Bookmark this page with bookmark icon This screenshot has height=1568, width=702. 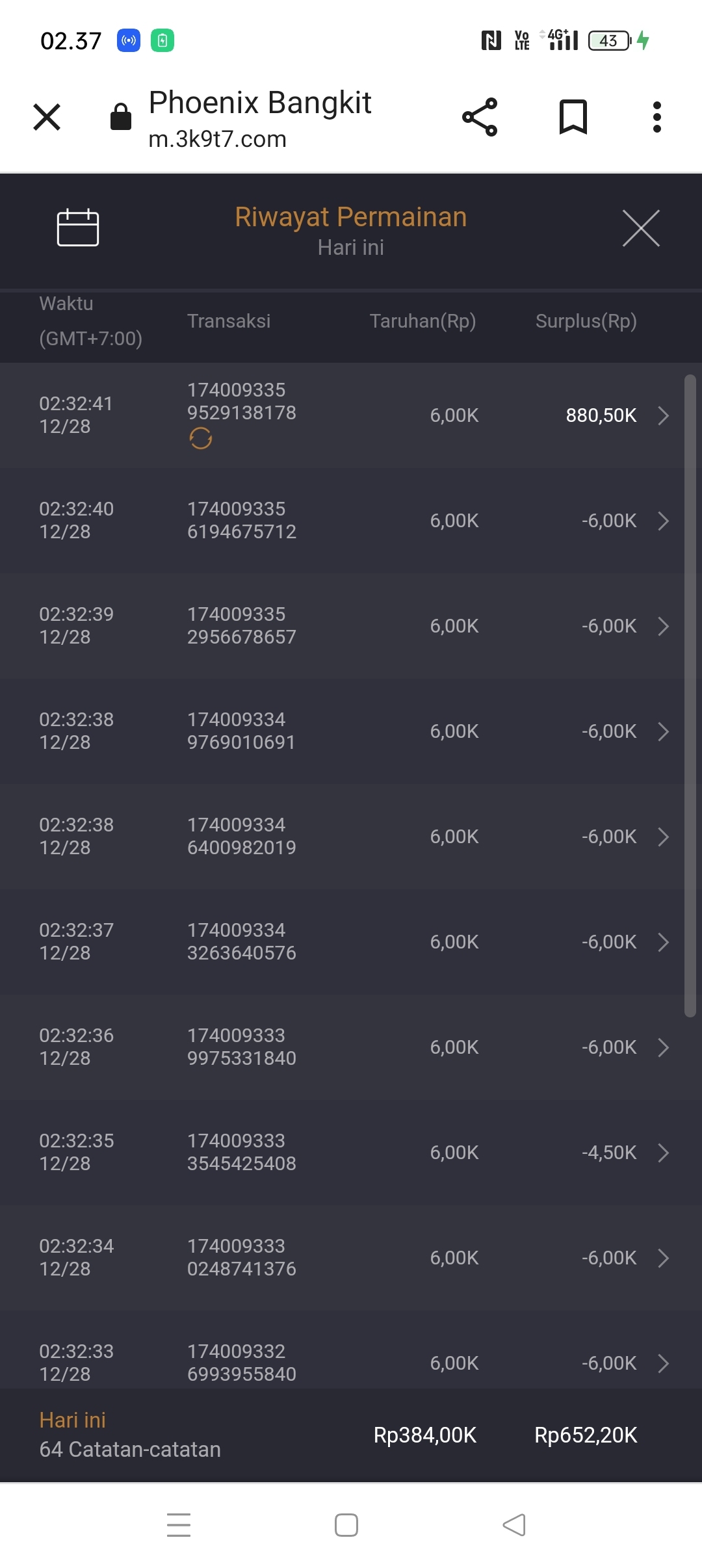(x=573, y=117)
